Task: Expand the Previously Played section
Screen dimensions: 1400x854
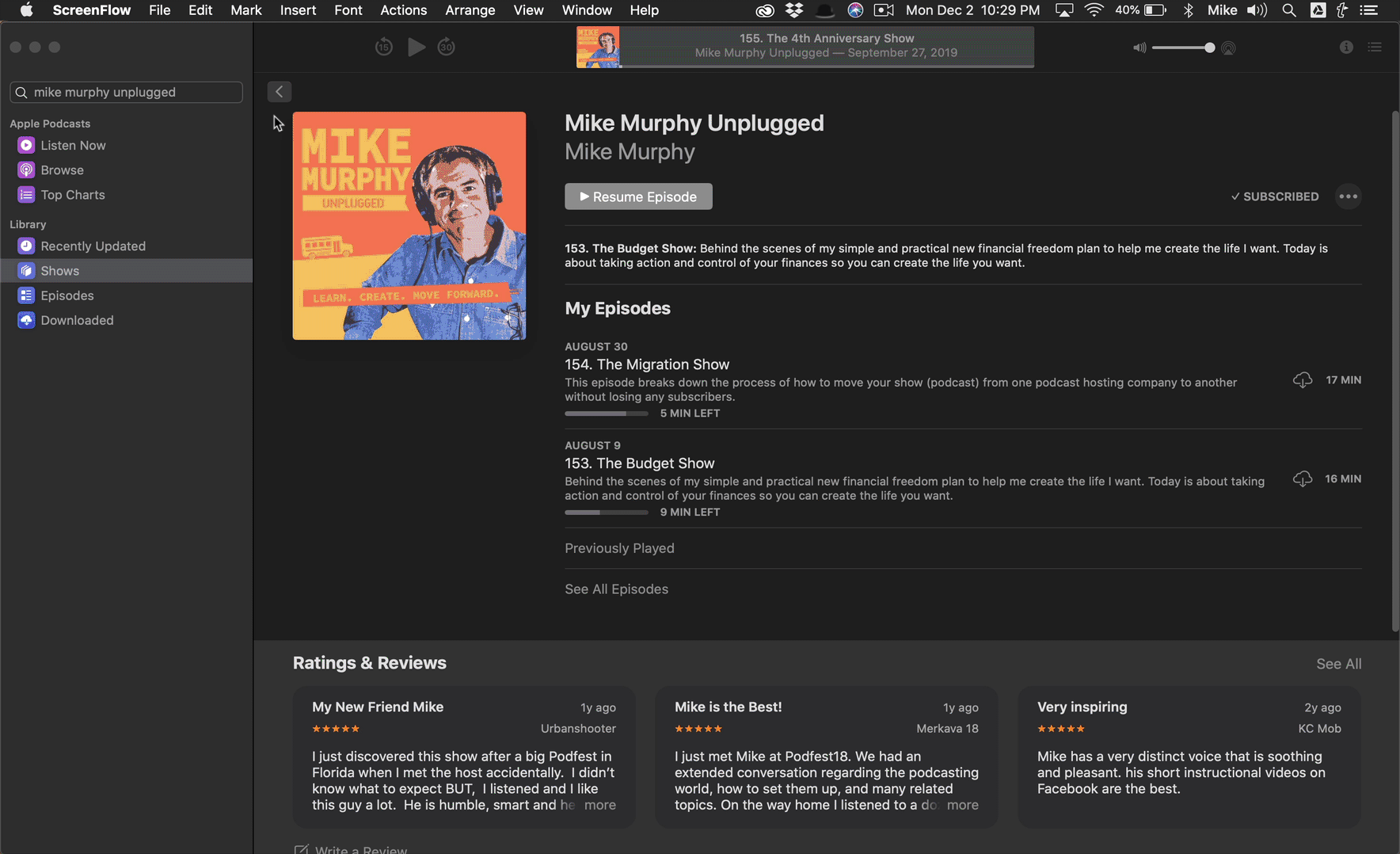Action: coord(619,548)
